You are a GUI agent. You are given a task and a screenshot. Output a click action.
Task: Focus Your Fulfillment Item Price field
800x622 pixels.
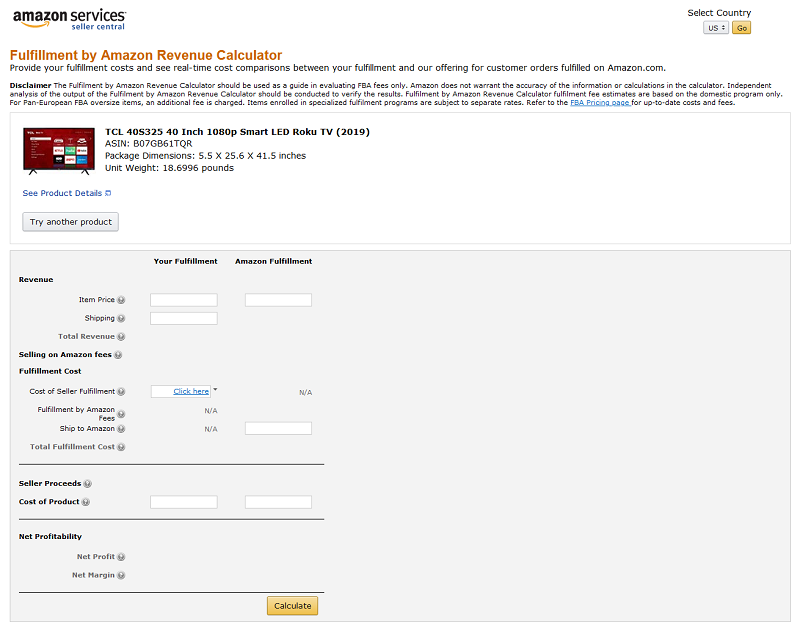[184, 300]
